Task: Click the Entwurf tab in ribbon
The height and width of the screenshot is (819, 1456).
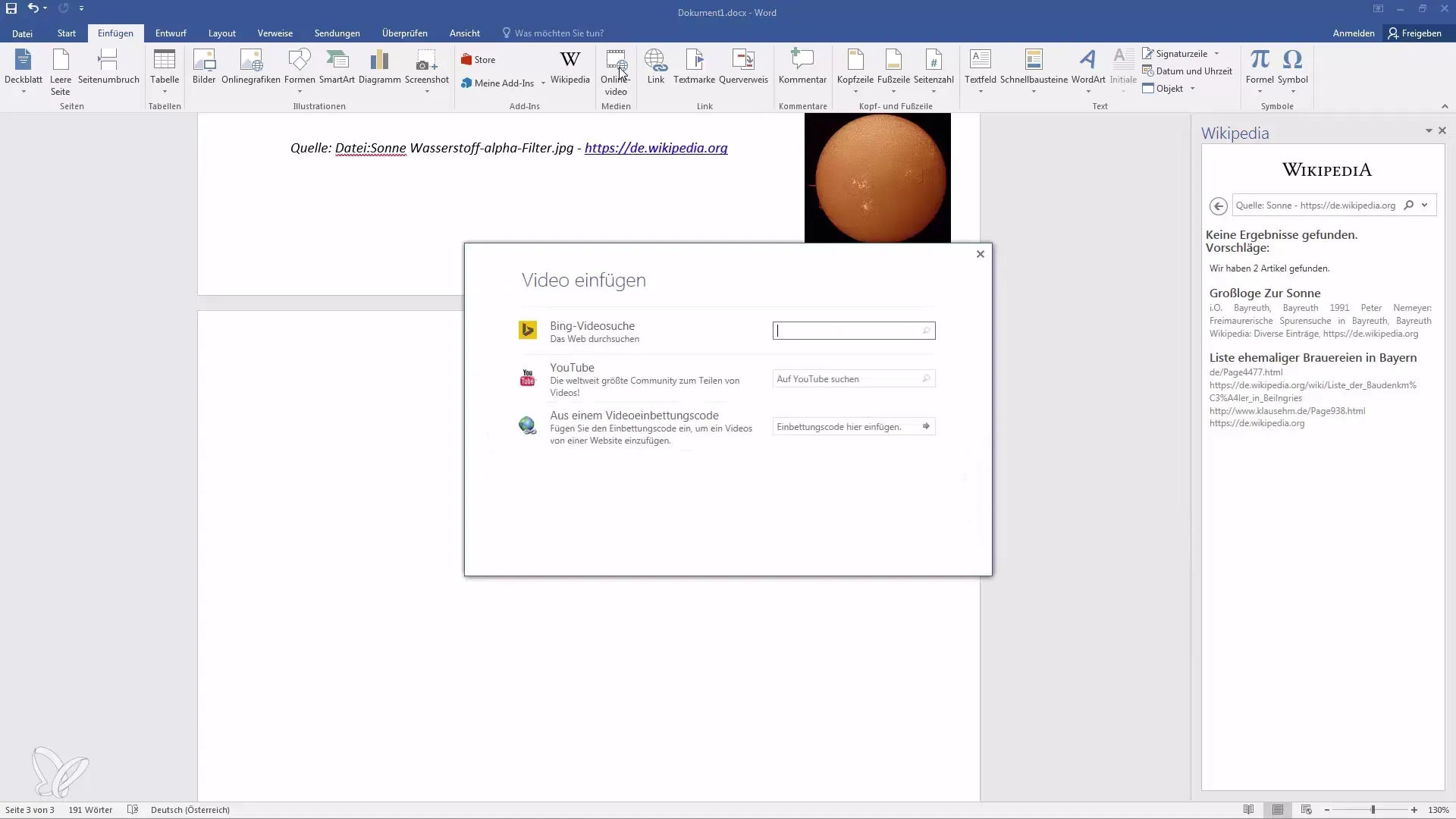Action: coord(170,33)
